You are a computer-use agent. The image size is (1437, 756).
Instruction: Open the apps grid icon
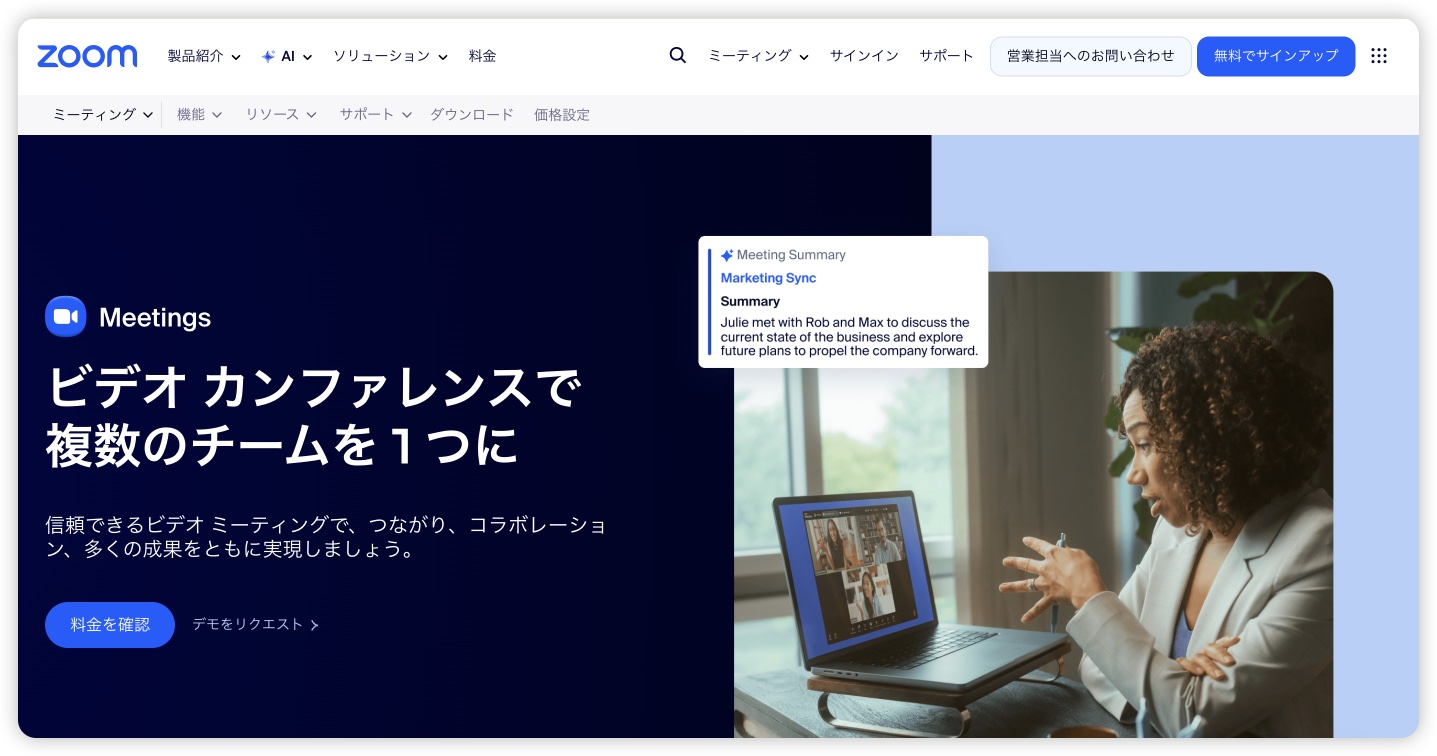click(x=1378, y=56)
